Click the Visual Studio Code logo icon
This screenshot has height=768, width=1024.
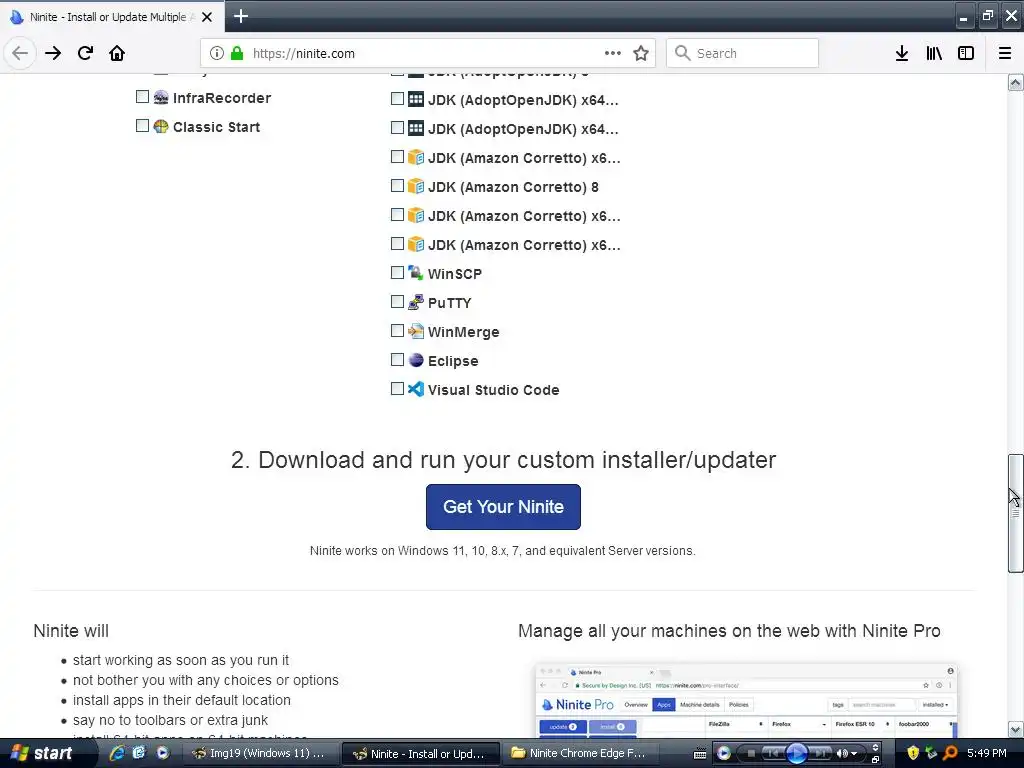[416, 389]
